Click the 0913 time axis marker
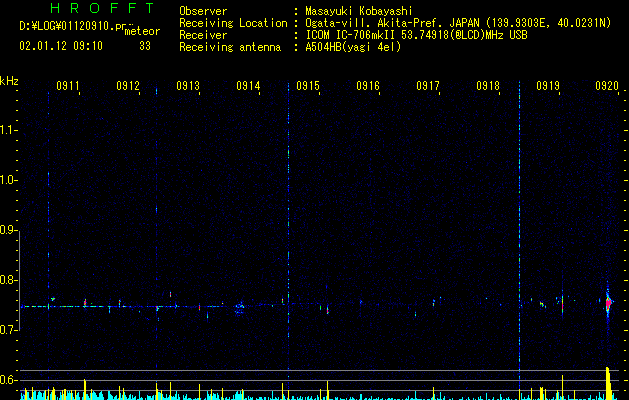The width and height of the screenshot is (629, 400). (188, 86)
